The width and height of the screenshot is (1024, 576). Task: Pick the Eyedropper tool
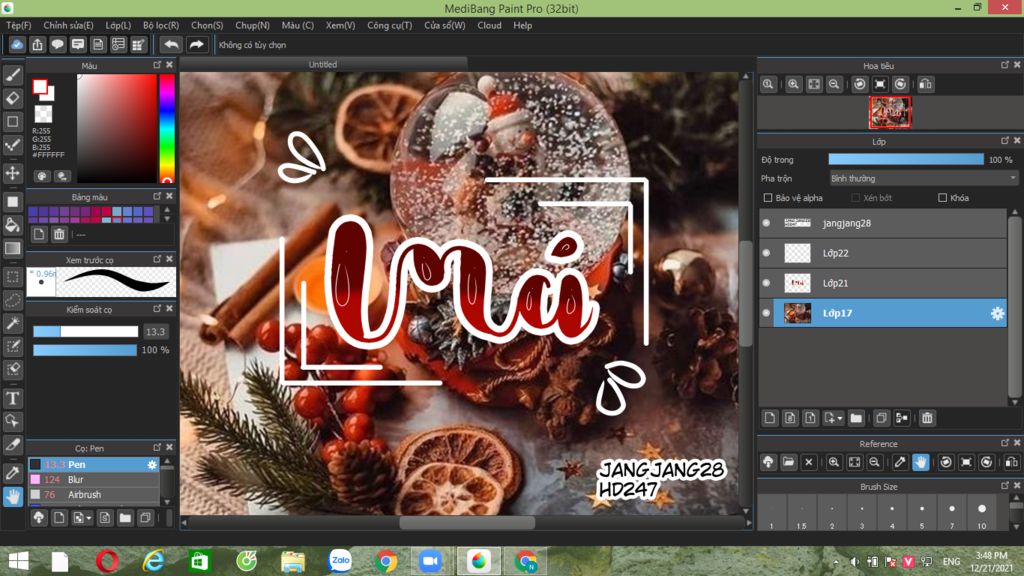pyautogui.click(x=12, y=473)
